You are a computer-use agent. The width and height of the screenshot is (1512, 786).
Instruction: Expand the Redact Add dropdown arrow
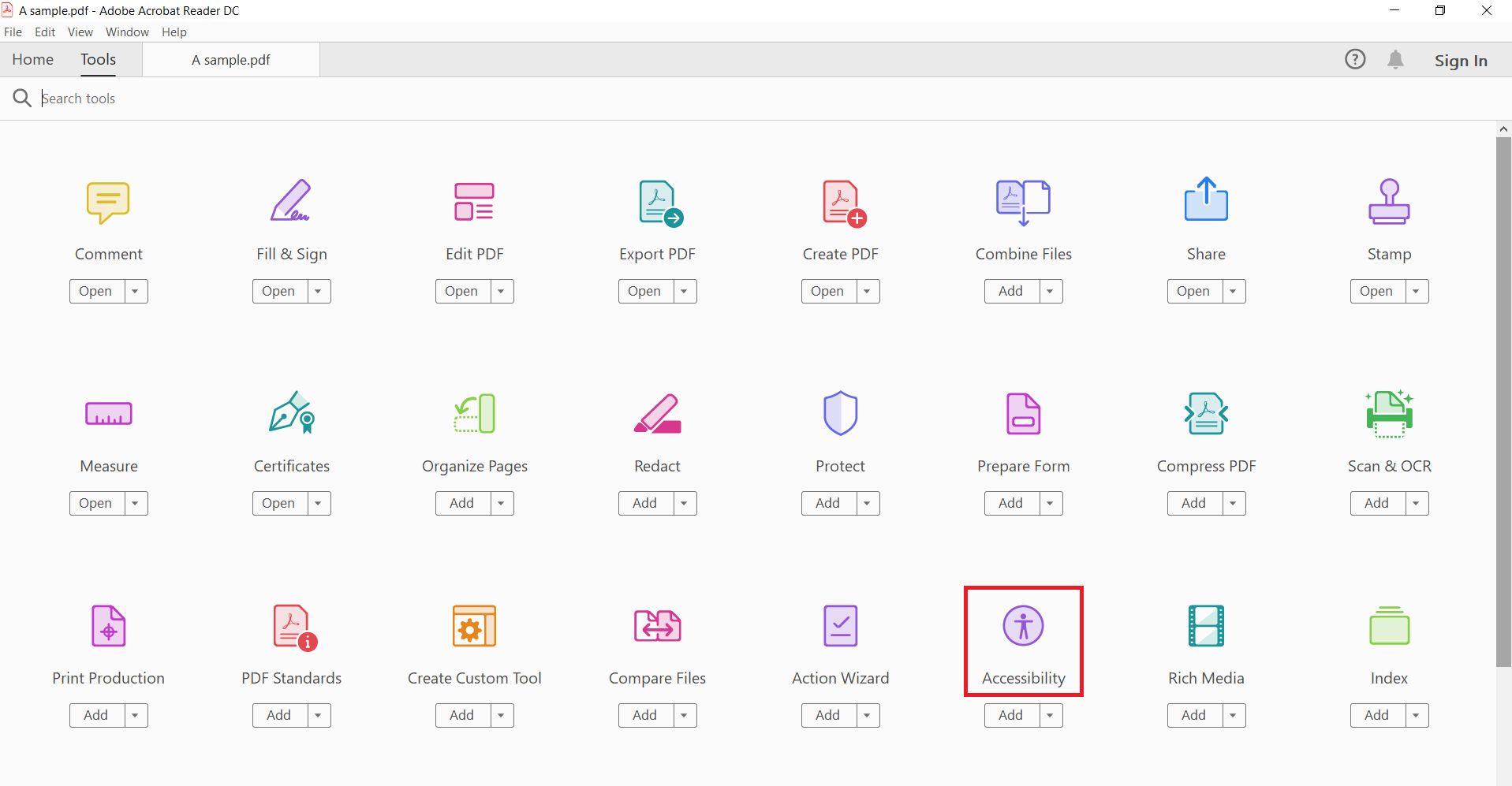tap(685, 503)
